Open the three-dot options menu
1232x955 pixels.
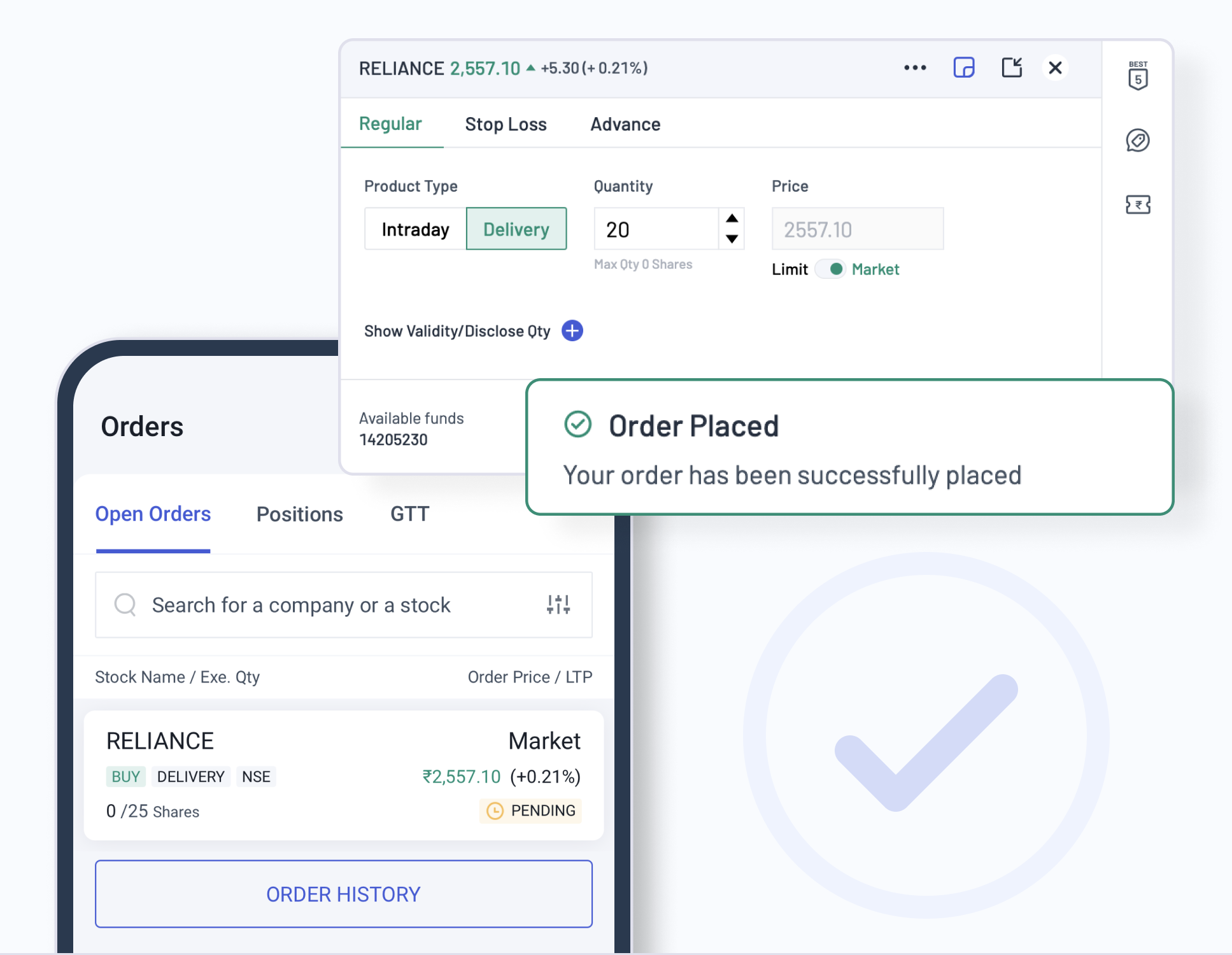[x=915, y=67]
